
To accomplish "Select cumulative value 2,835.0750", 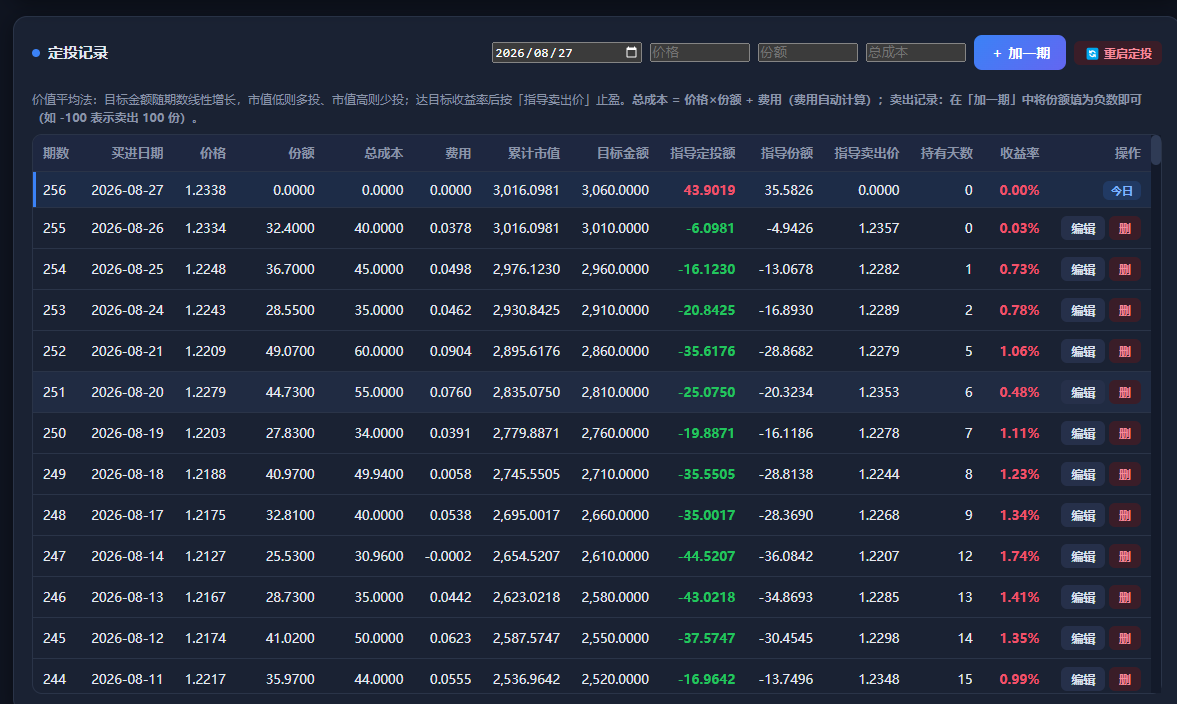I will (x=526, y=393).
